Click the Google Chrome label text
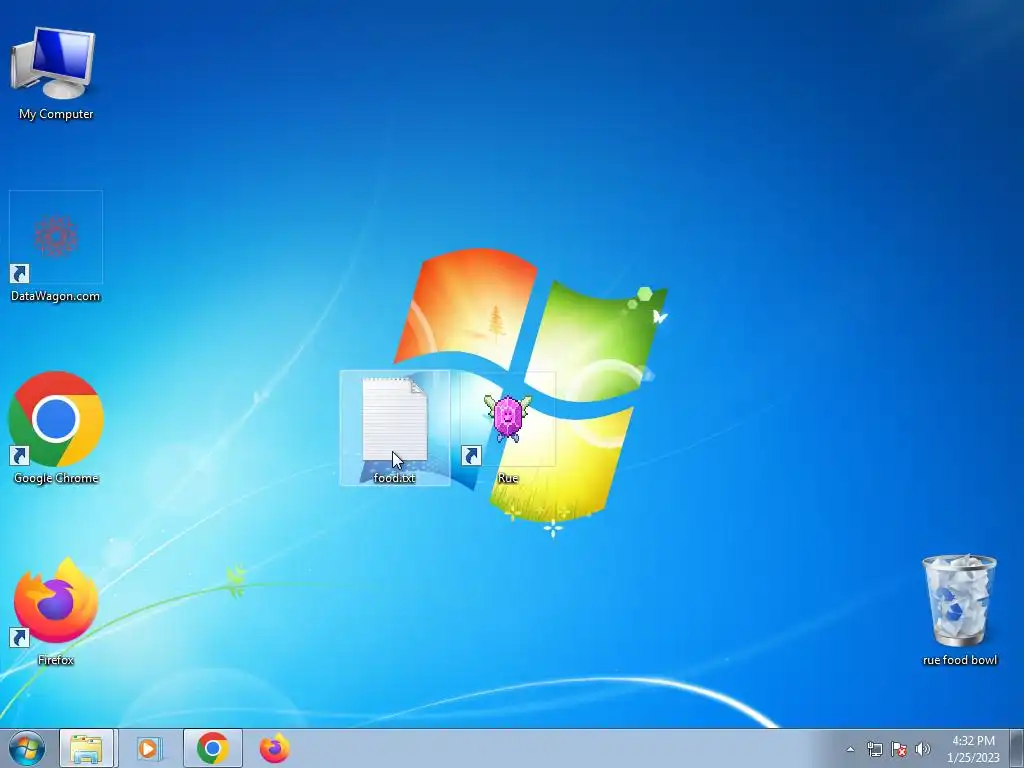Viewport: 1024px width, 768px height. (56, 478)
